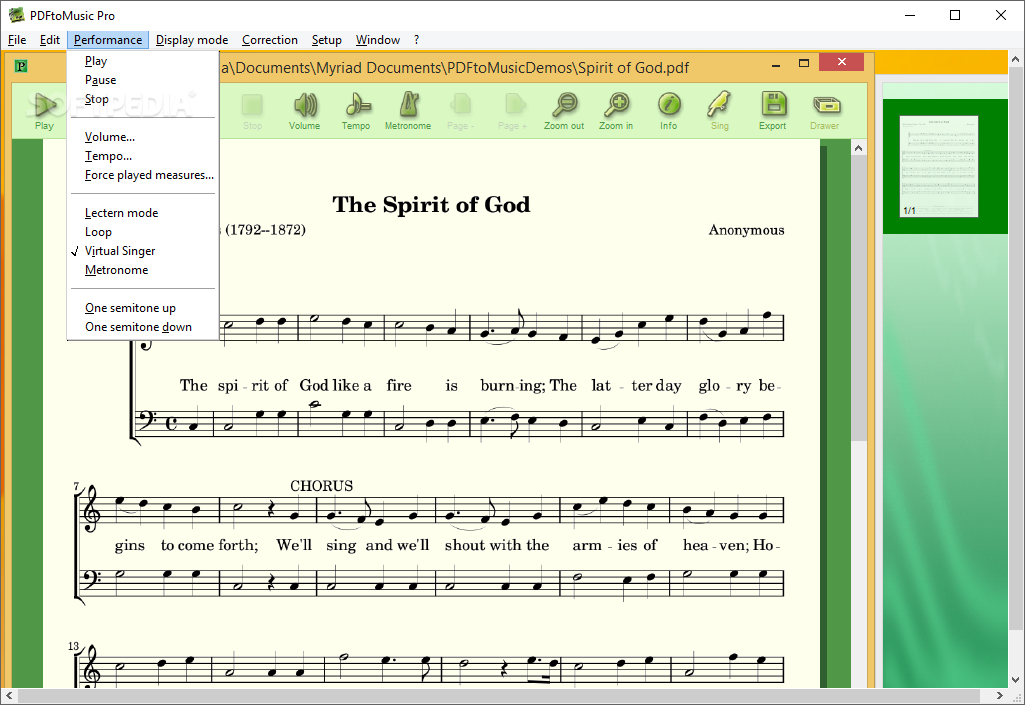
Task: Collapse the Performance menu
Action: pos(108,40)
